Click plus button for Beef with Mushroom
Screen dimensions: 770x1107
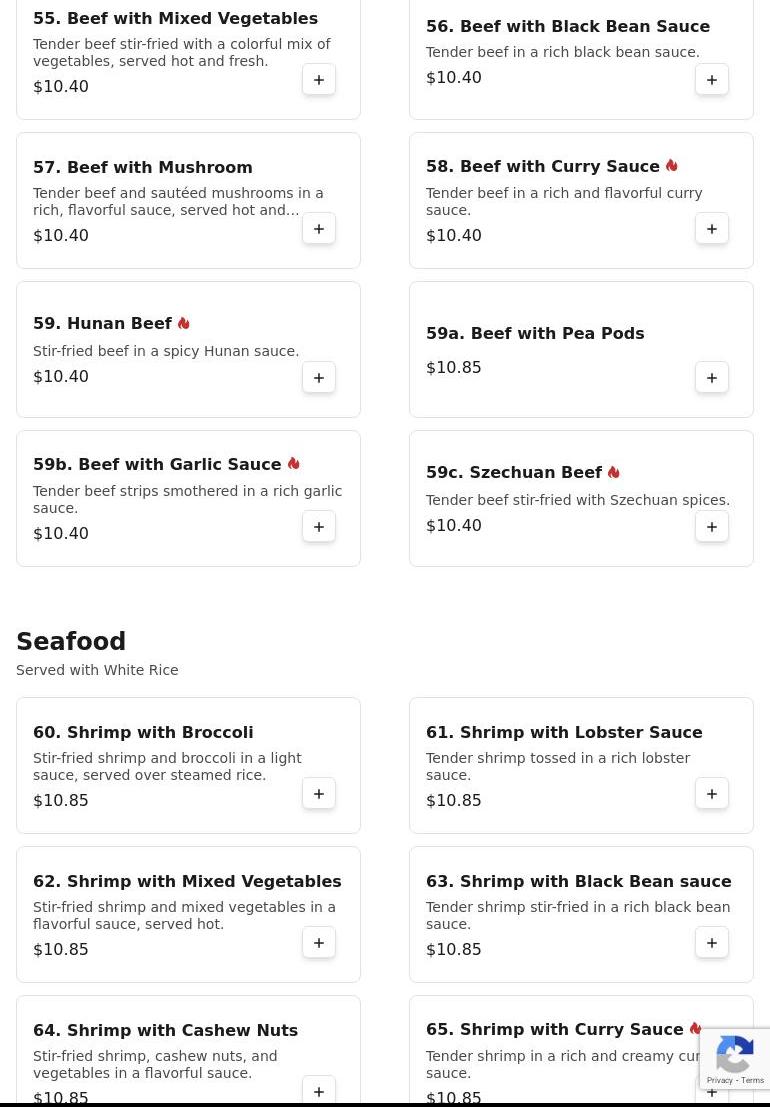pos(319,229)
